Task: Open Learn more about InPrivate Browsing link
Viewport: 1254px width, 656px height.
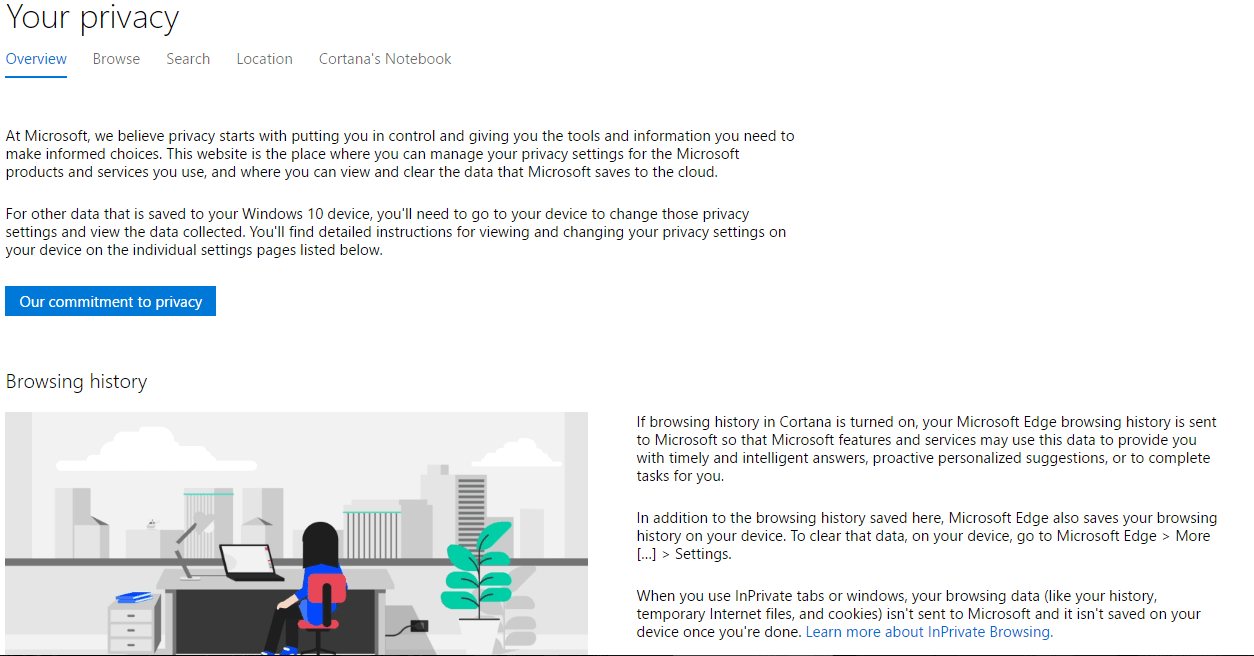Action: 929,632
